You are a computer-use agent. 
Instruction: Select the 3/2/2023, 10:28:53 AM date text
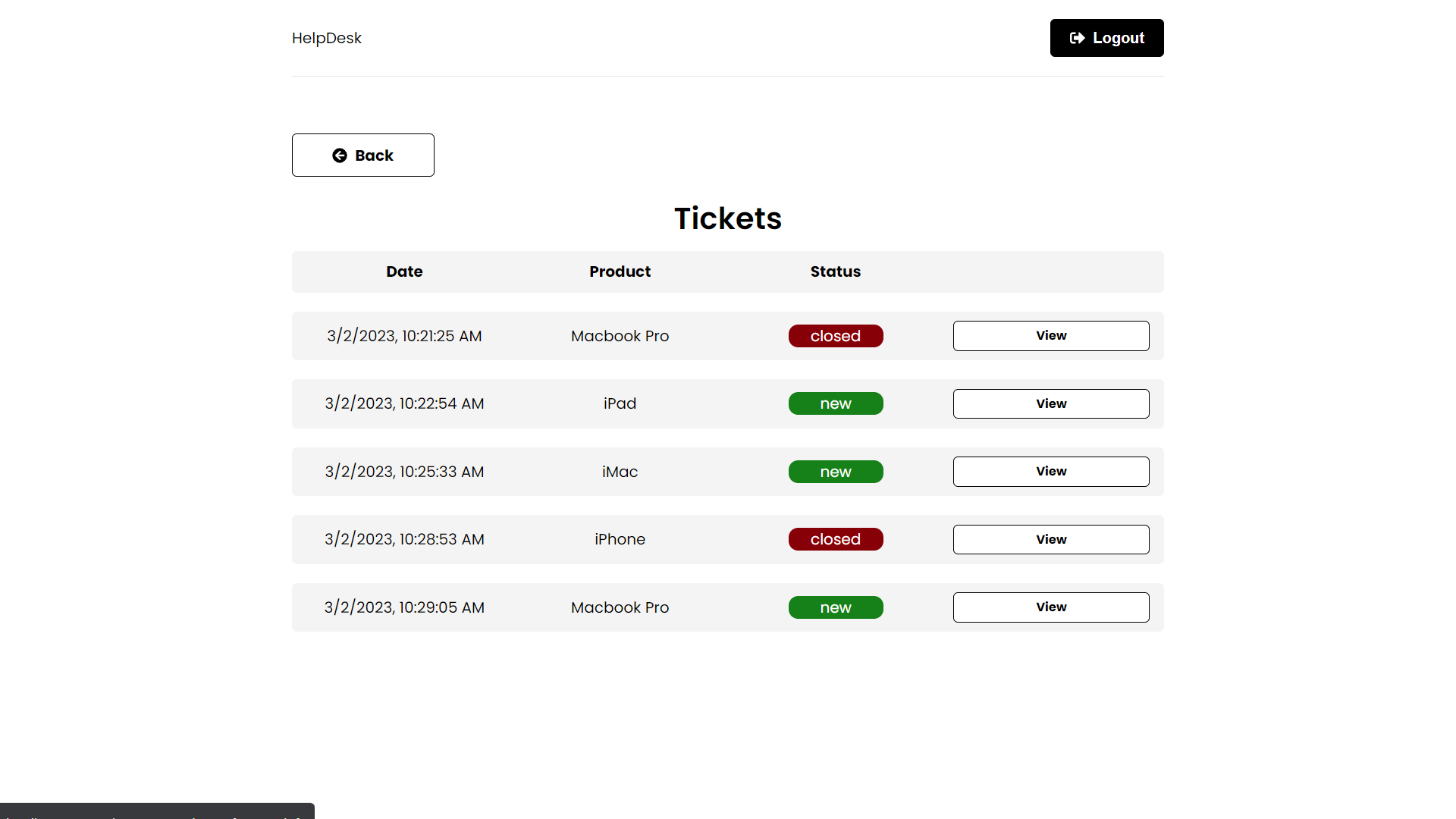(404, 539)
